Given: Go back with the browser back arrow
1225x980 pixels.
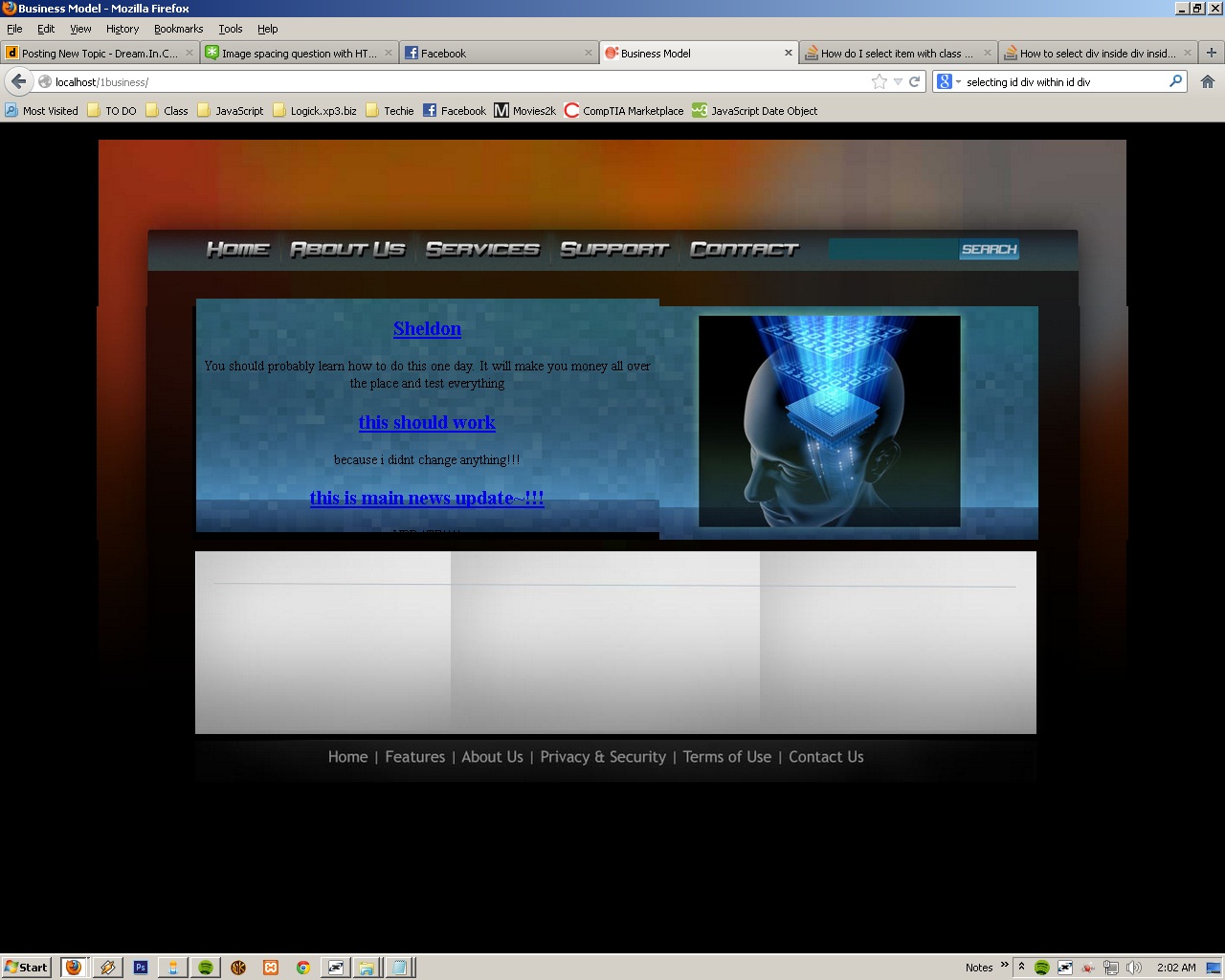Looking at the screenshot, I should click(x=18, y=82).
